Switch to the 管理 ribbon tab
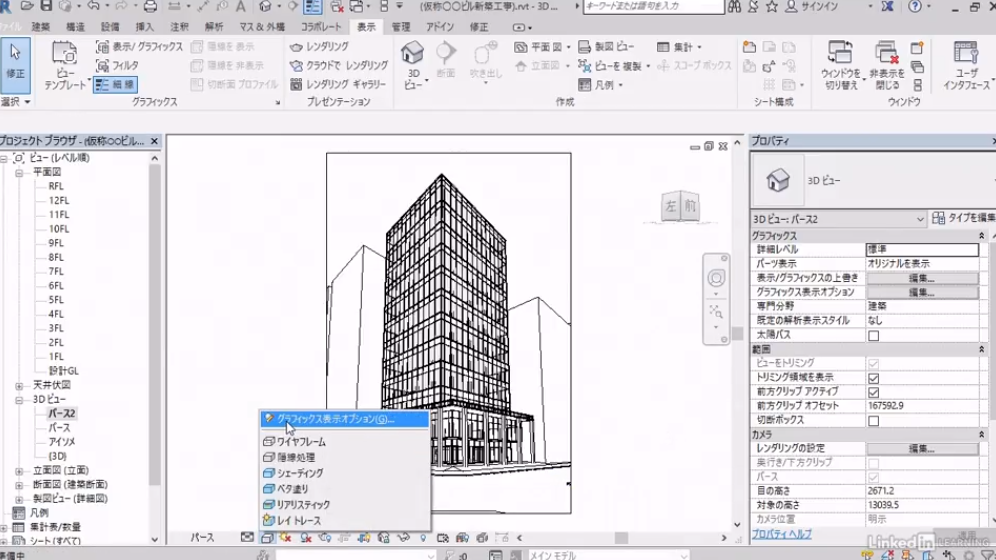Screen dimensions: 996x560 tap(400, 27)
